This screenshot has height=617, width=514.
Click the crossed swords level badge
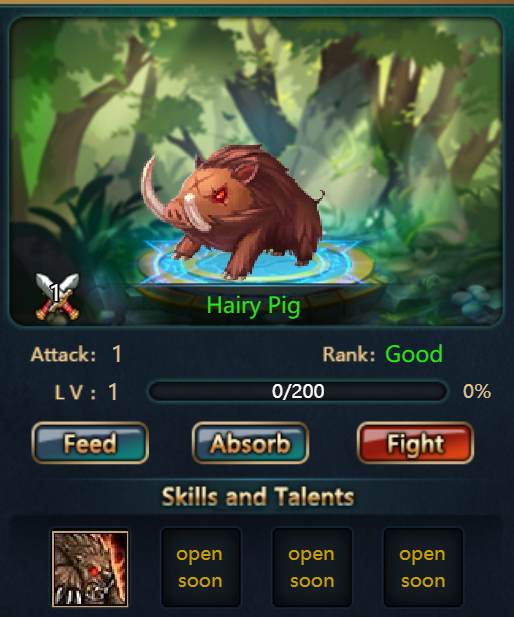(x=57, y=296)
